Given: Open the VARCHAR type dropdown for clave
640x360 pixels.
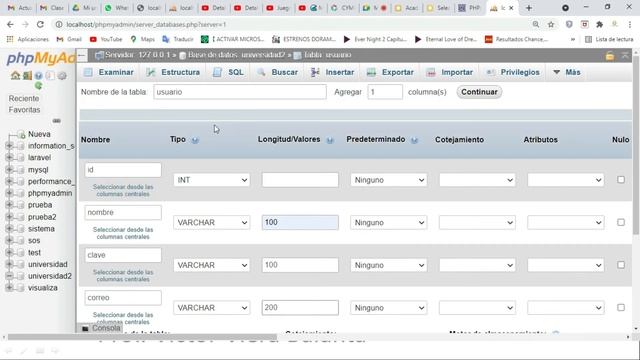Looking at the screenshot, I should [x=211, y=265].
